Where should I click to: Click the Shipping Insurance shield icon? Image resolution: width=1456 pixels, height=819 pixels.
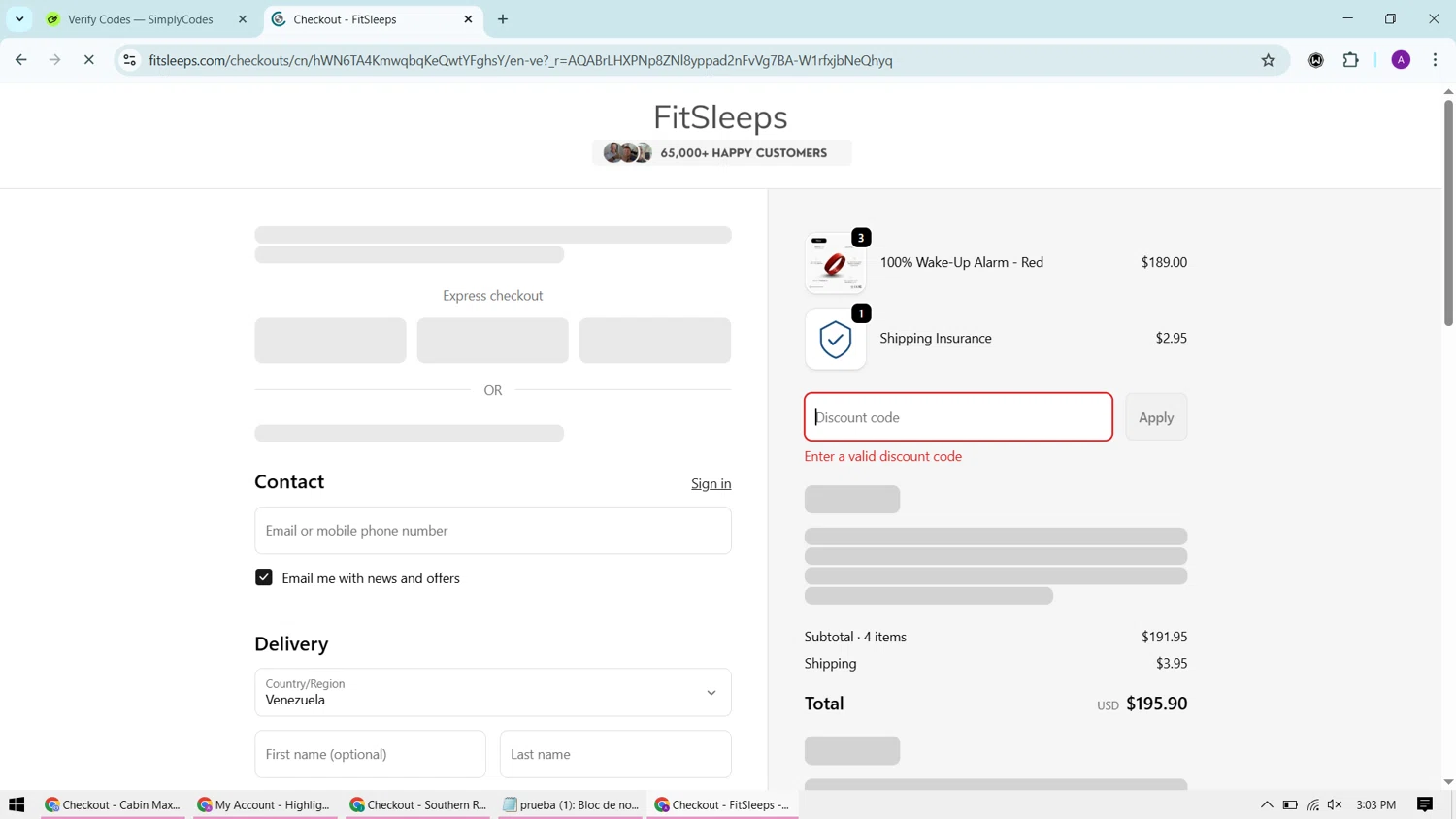pyautogui.click(x=835, y=339)
